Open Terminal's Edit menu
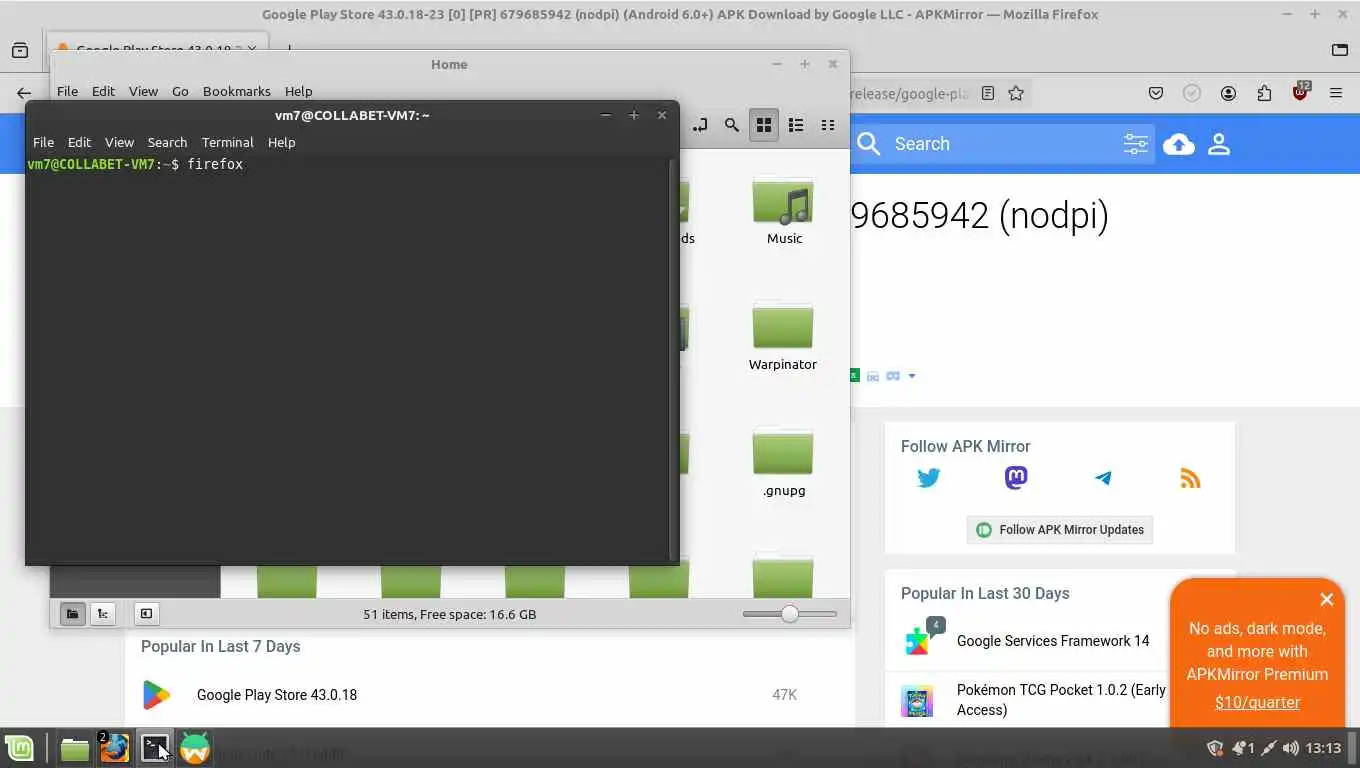The width and height of the screenshot is (1360, 768). [79, 142]
